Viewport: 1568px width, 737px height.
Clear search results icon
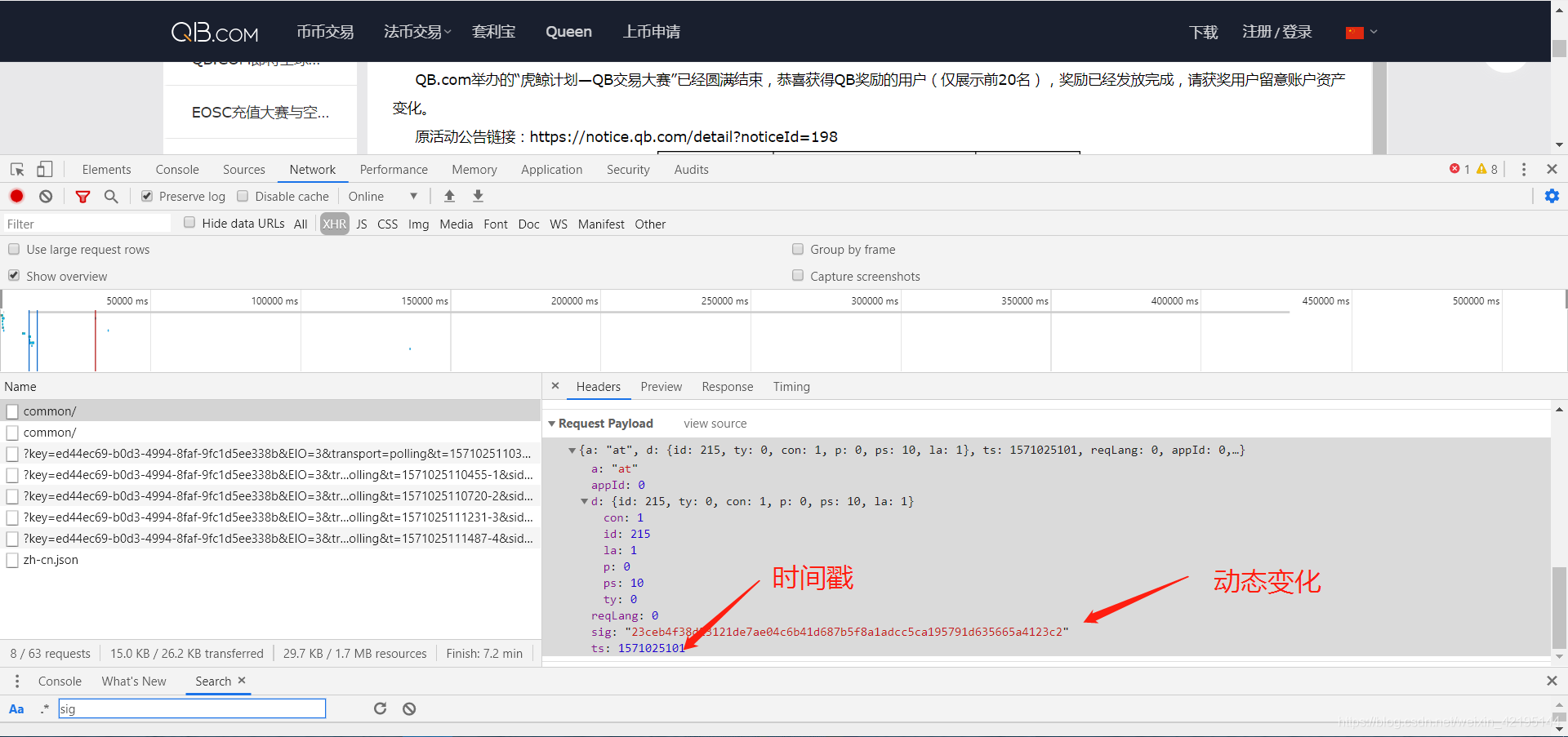click(x=409, y=708)
